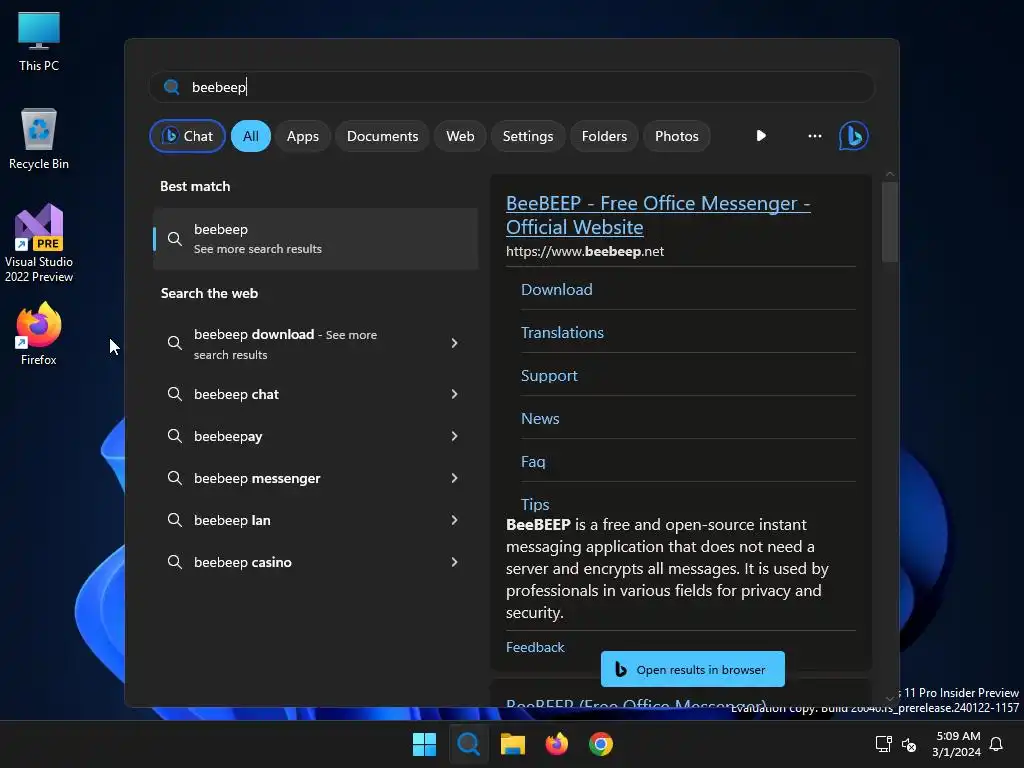Switch to the Web filter tab
Screen dimensions: 1024x768
click(460, 136)
